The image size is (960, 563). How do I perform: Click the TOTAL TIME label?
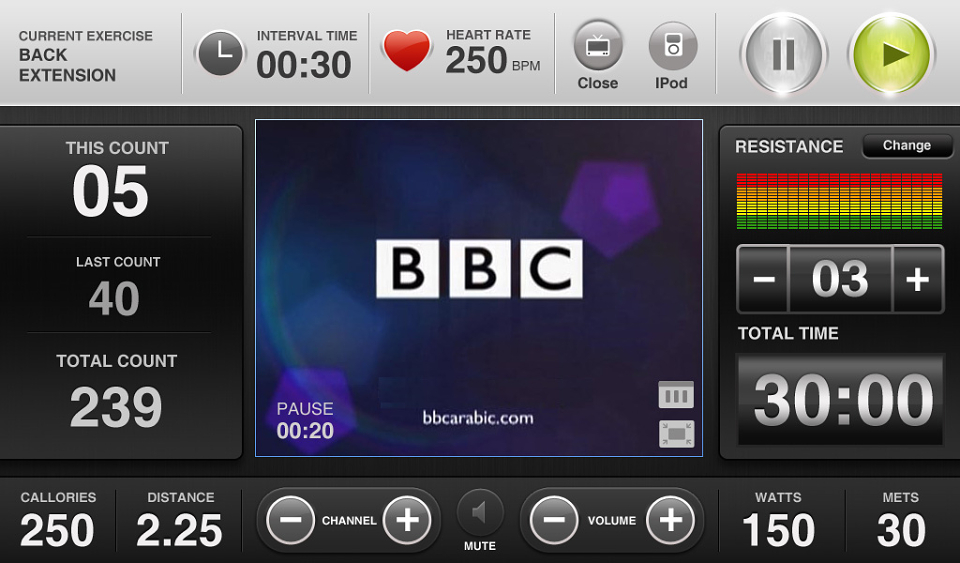[x=788, y=334]
